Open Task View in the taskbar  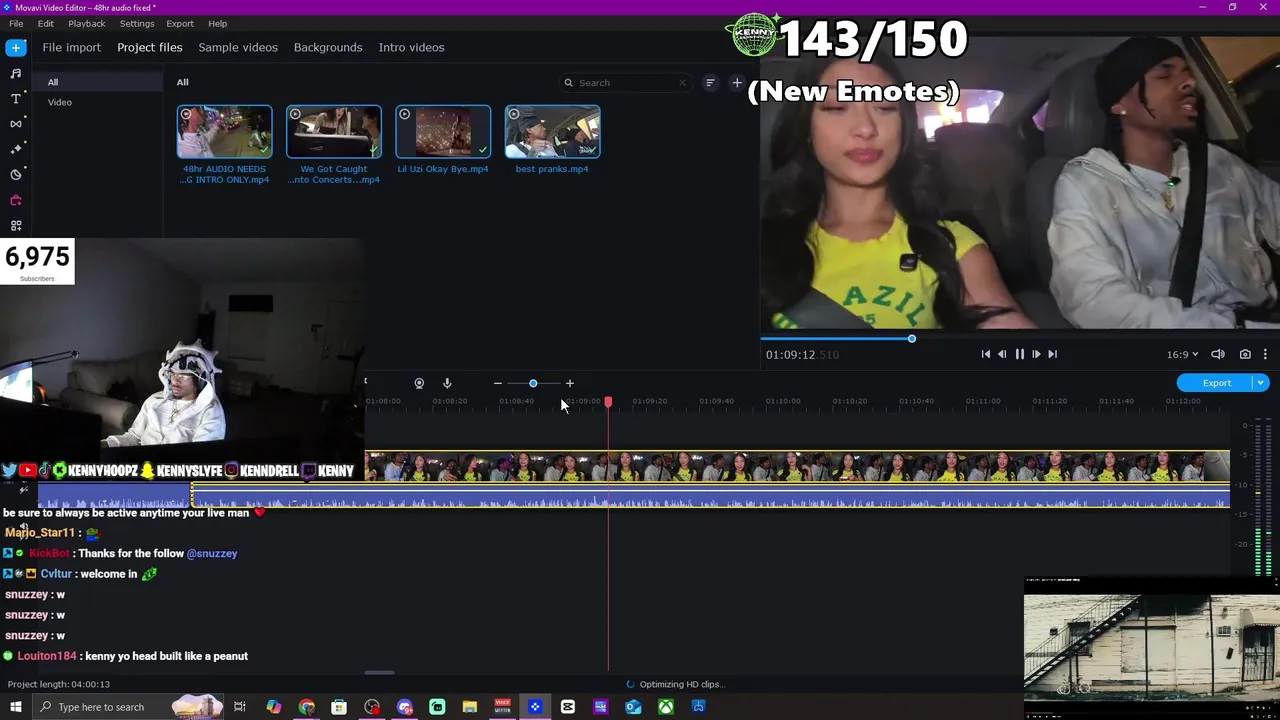[x=240, y=707]
